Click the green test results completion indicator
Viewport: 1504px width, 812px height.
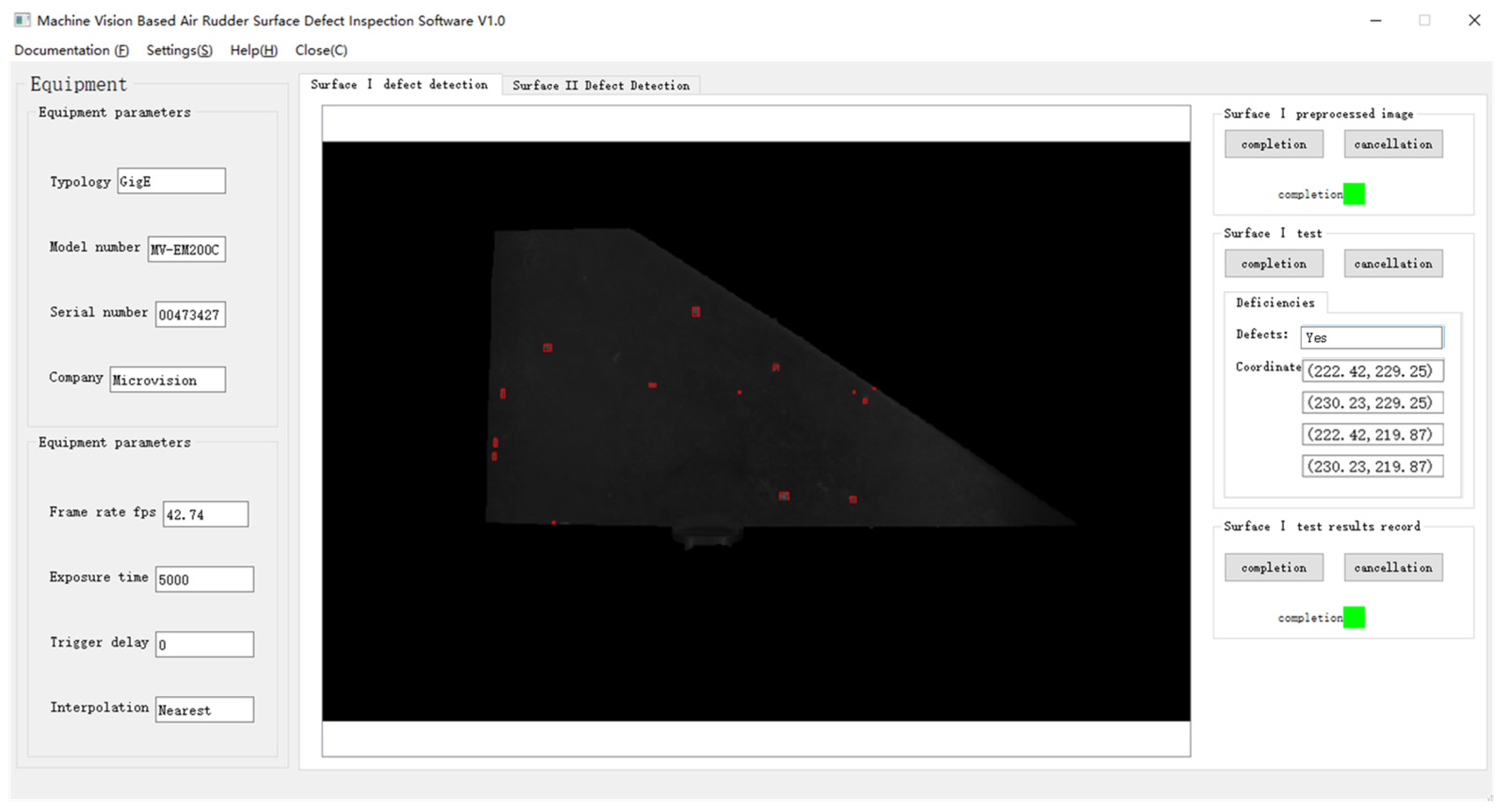1353,617
